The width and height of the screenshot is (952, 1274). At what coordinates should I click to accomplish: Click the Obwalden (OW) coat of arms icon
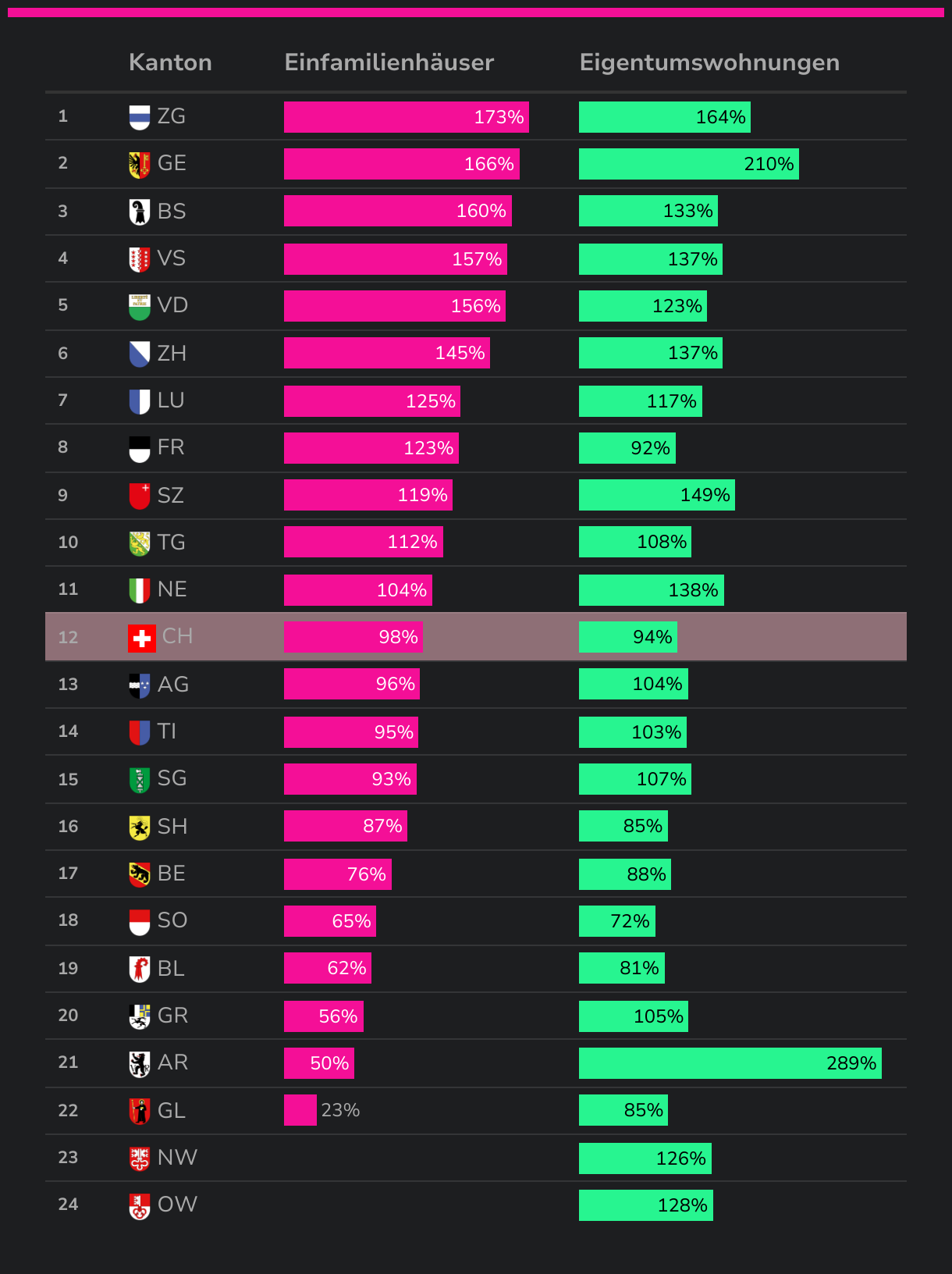click(139, 1205)
